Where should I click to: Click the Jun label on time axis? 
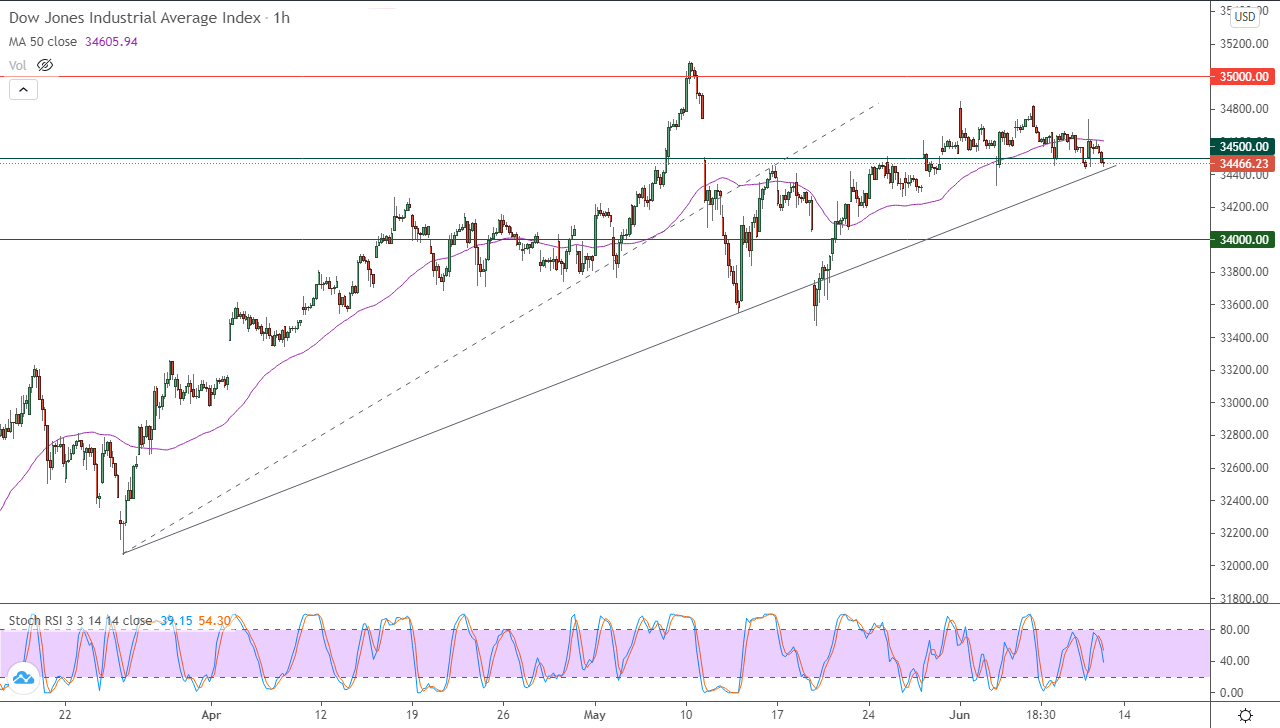[960, 715]
